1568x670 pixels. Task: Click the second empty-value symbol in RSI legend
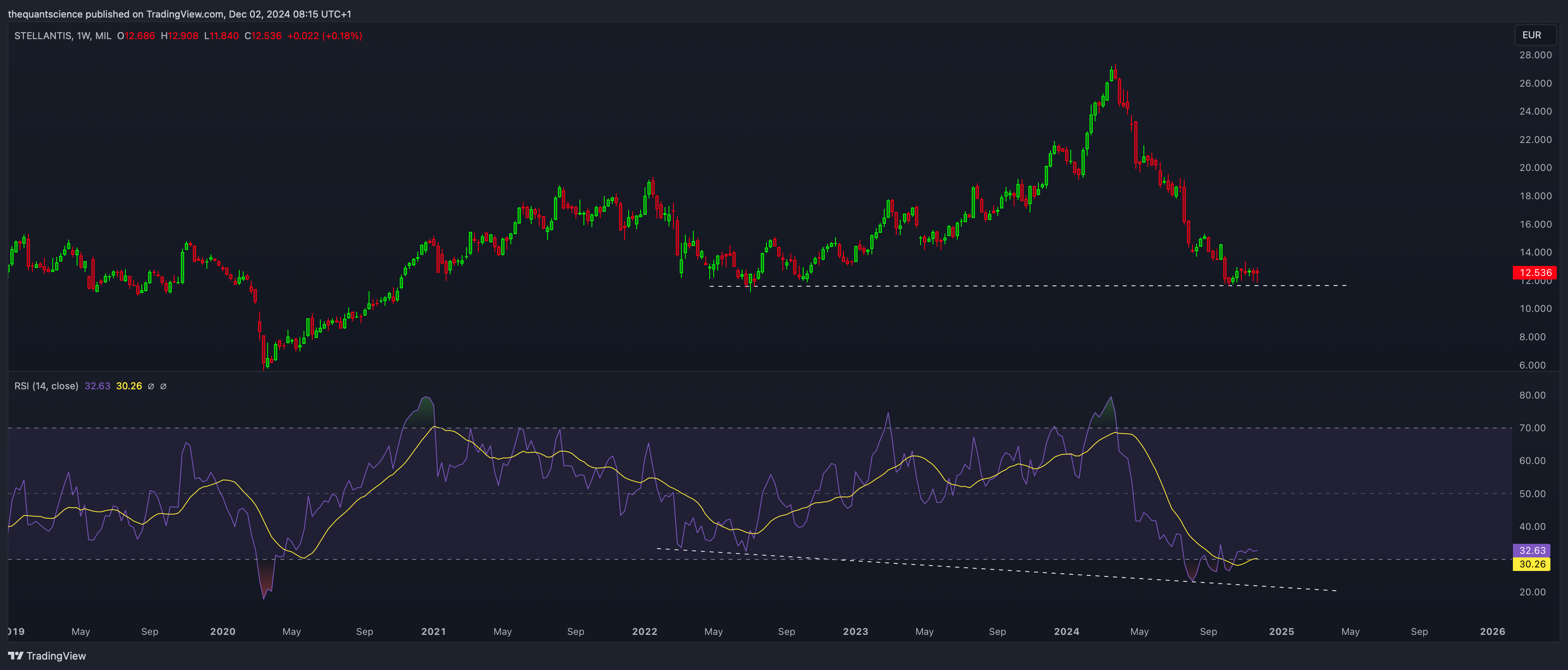pyautogui.click(x=163, y=387)
